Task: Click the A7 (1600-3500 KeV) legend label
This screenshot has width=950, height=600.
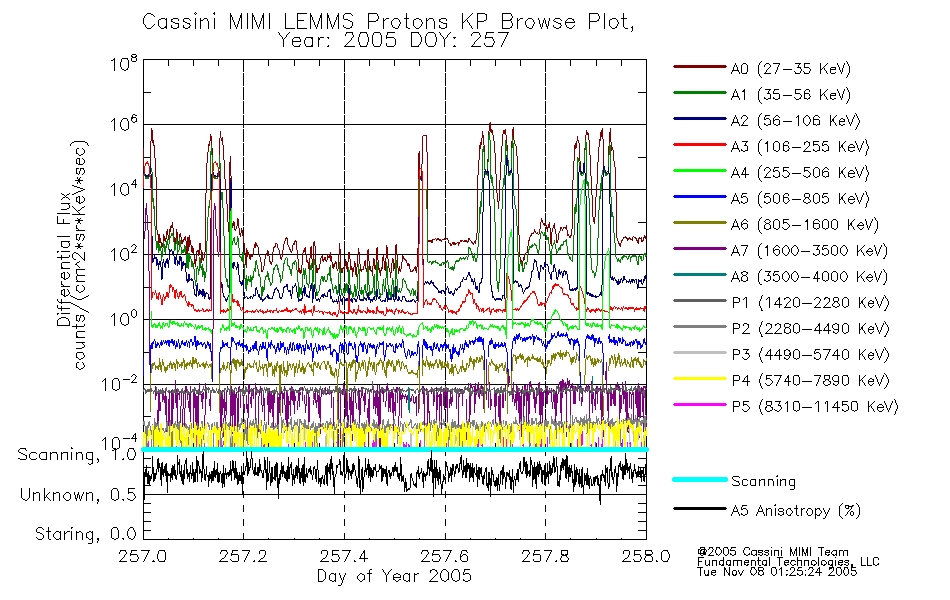Action: tap(809, 251)
